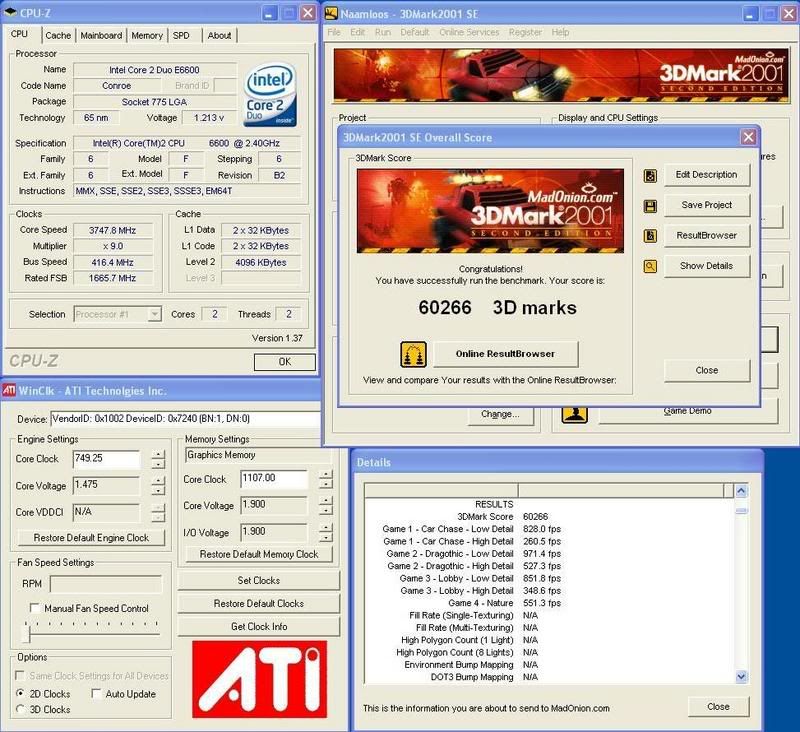Viewport: 800px width, 732px height.
Task: Increase the memory Core Clock stepper
Action: point(326,474)
